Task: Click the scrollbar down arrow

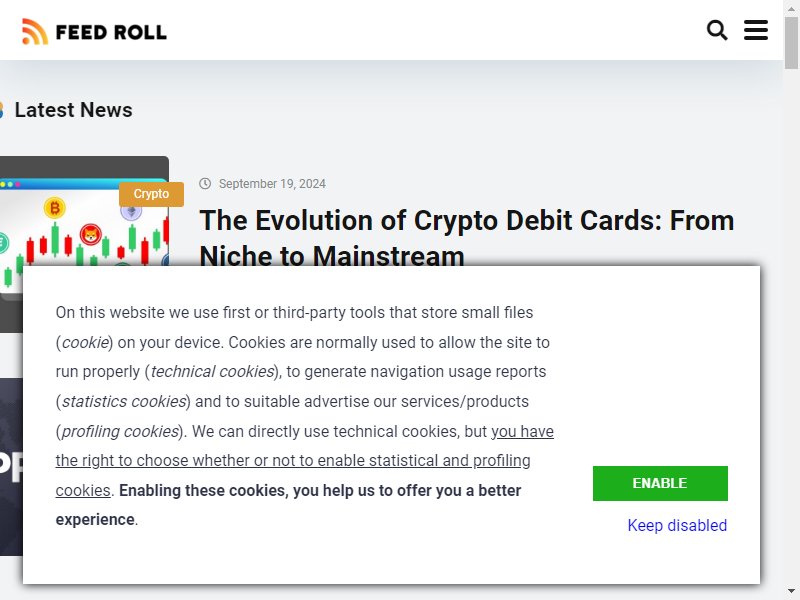Action: click(791, 592)
